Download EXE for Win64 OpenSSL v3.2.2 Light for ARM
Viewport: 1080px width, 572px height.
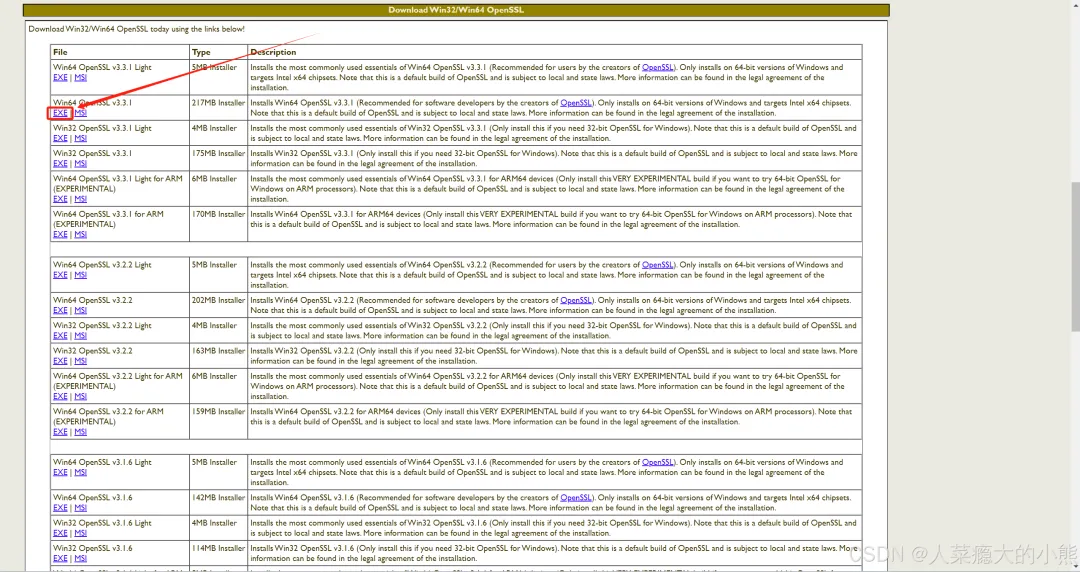60,397
